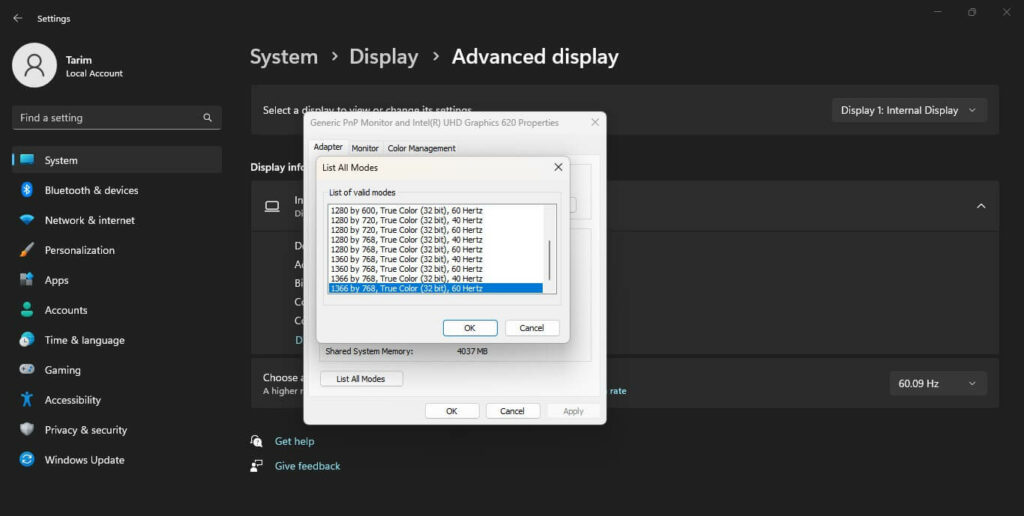This screenshot has height=516, width=1024.
Task: Open the Accounts person icon
Action: 27,310
